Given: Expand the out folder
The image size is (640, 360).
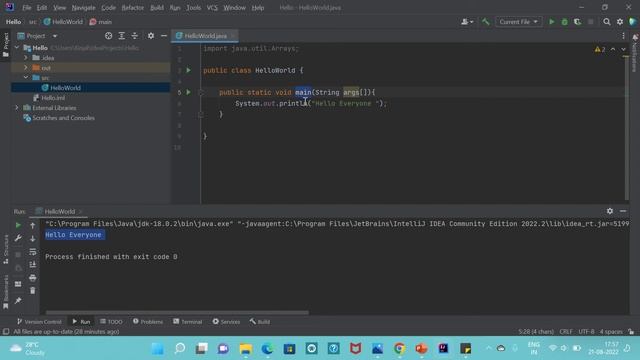Looking at the screenshot, I should pos(26,68).
